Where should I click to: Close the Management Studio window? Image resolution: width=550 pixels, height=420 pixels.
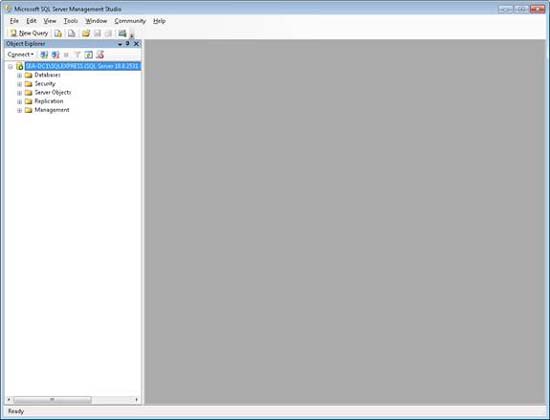click(537, 9)
